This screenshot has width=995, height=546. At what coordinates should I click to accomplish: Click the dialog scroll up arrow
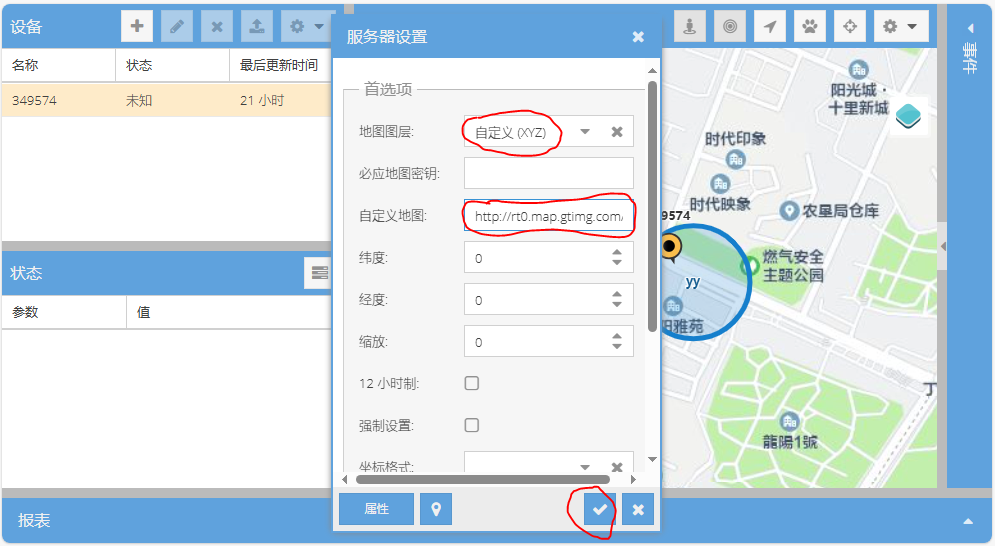[652, 70]
